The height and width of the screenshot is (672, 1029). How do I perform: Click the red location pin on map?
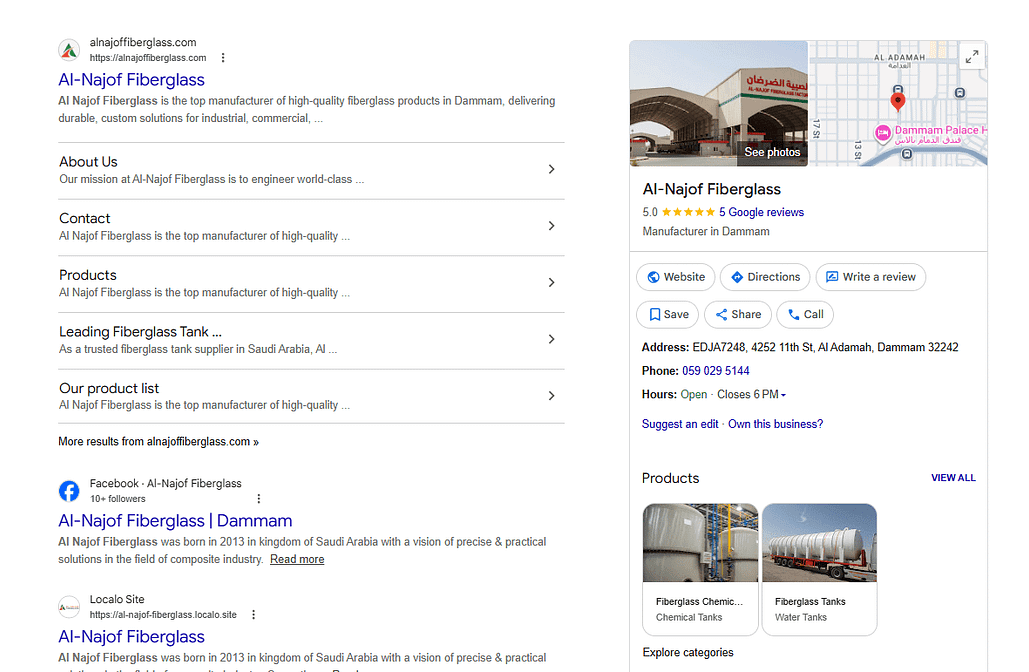[898, 101]
